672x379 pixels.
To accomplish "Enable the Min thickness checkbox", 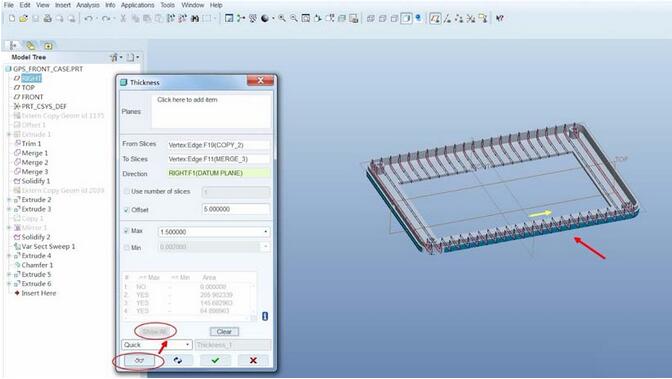I will click(126, 248).
